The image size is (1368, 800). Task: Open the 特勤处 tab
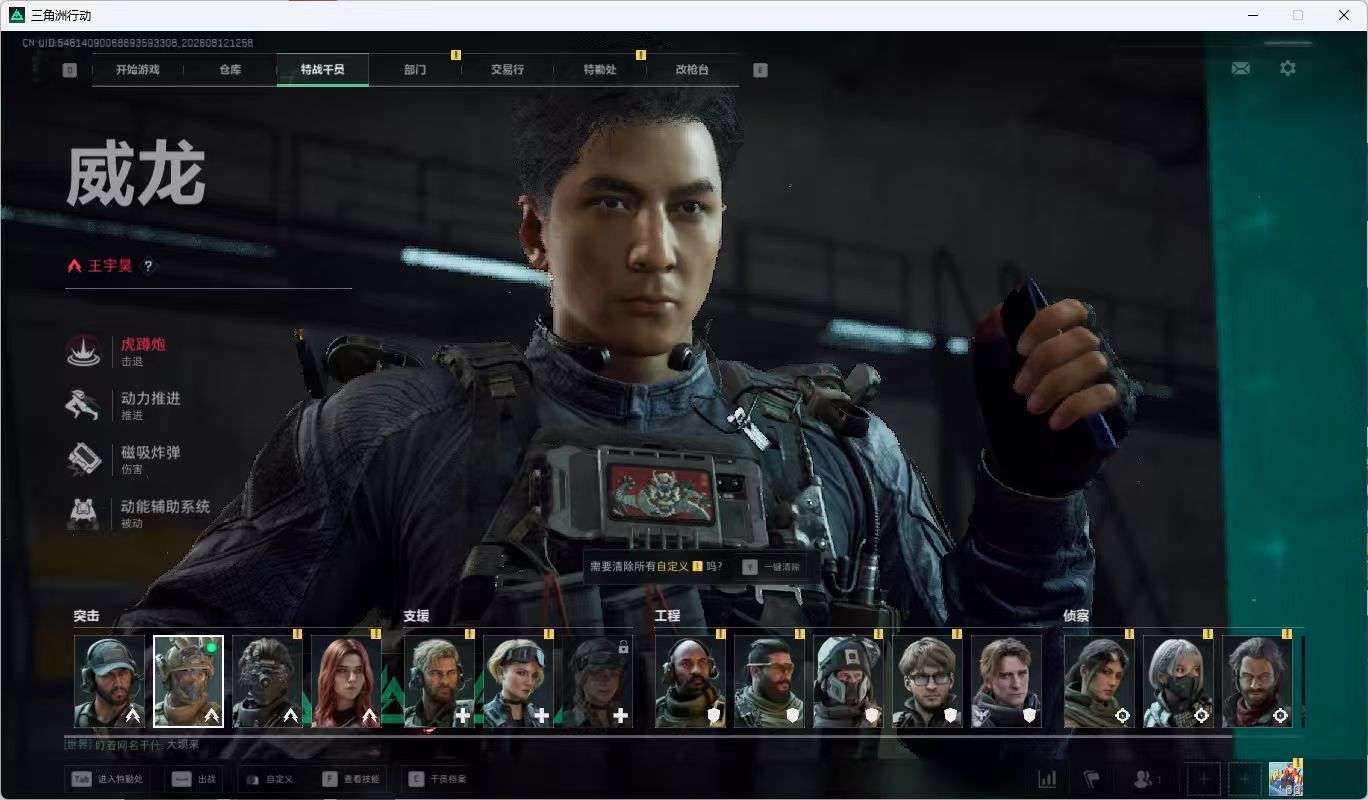coord(600,70)
